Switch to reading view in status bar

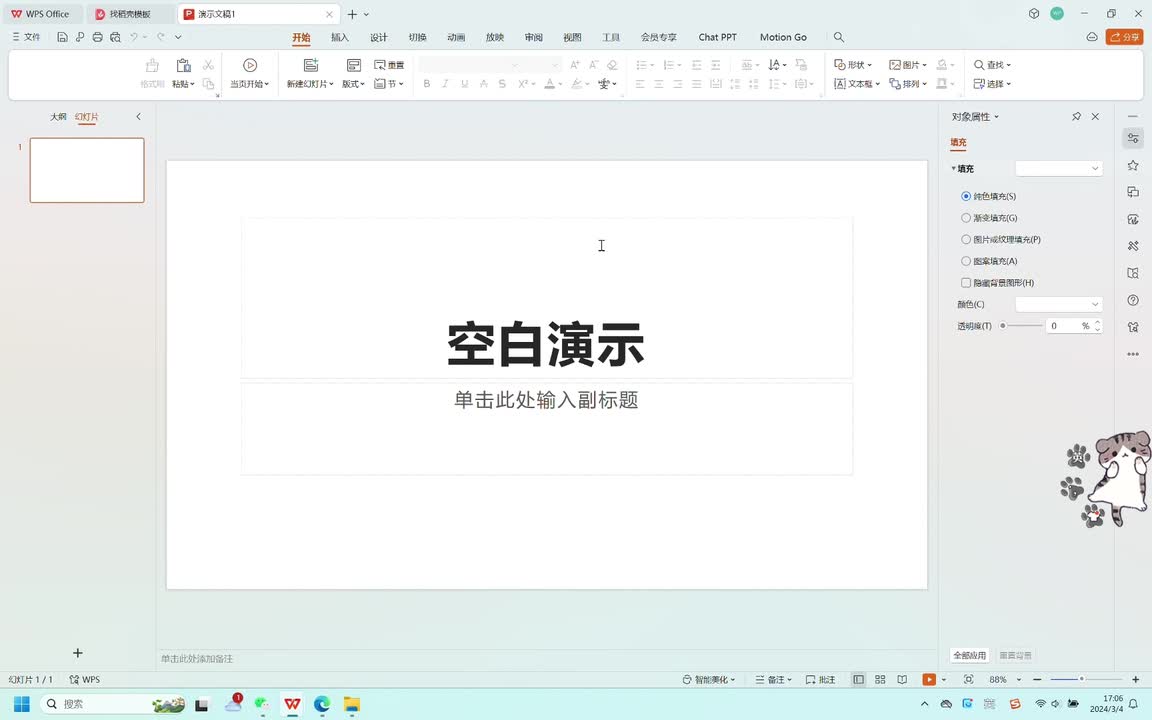[x=902, y=680]
